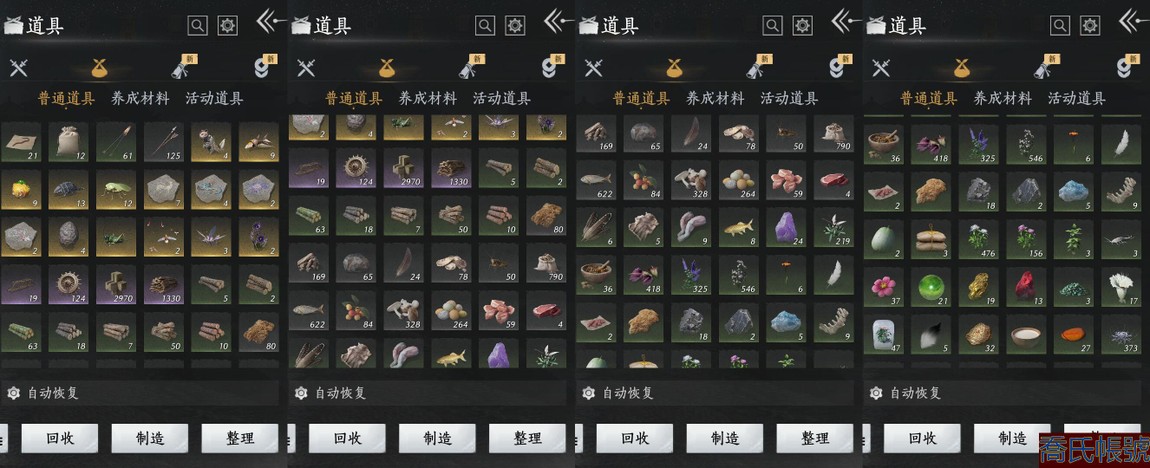Select the green orb item with count 21
1150x468 pixels.
(x=931, y=288)
